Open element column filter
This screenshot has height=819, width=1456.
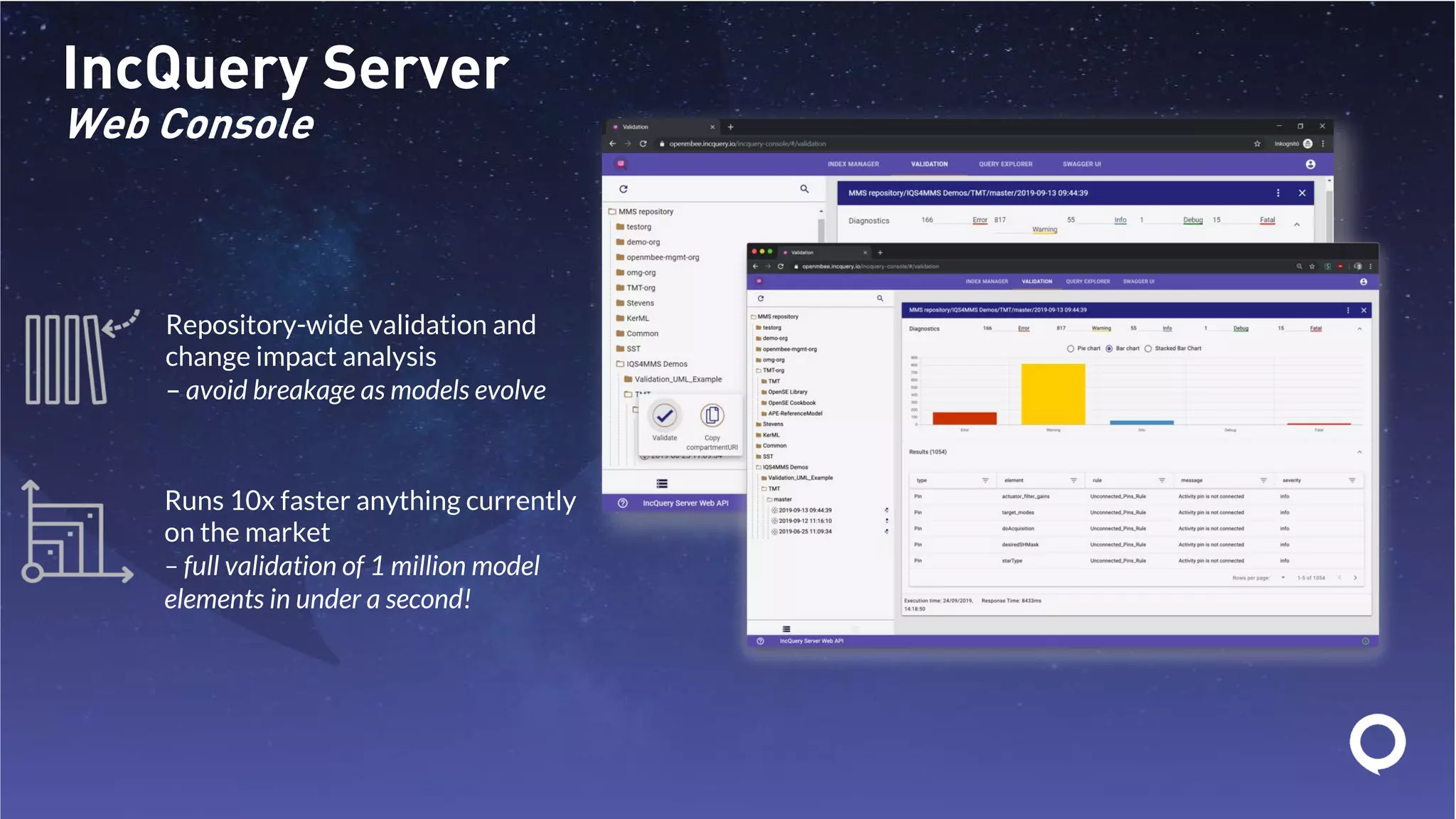(x=1074, y=481)
